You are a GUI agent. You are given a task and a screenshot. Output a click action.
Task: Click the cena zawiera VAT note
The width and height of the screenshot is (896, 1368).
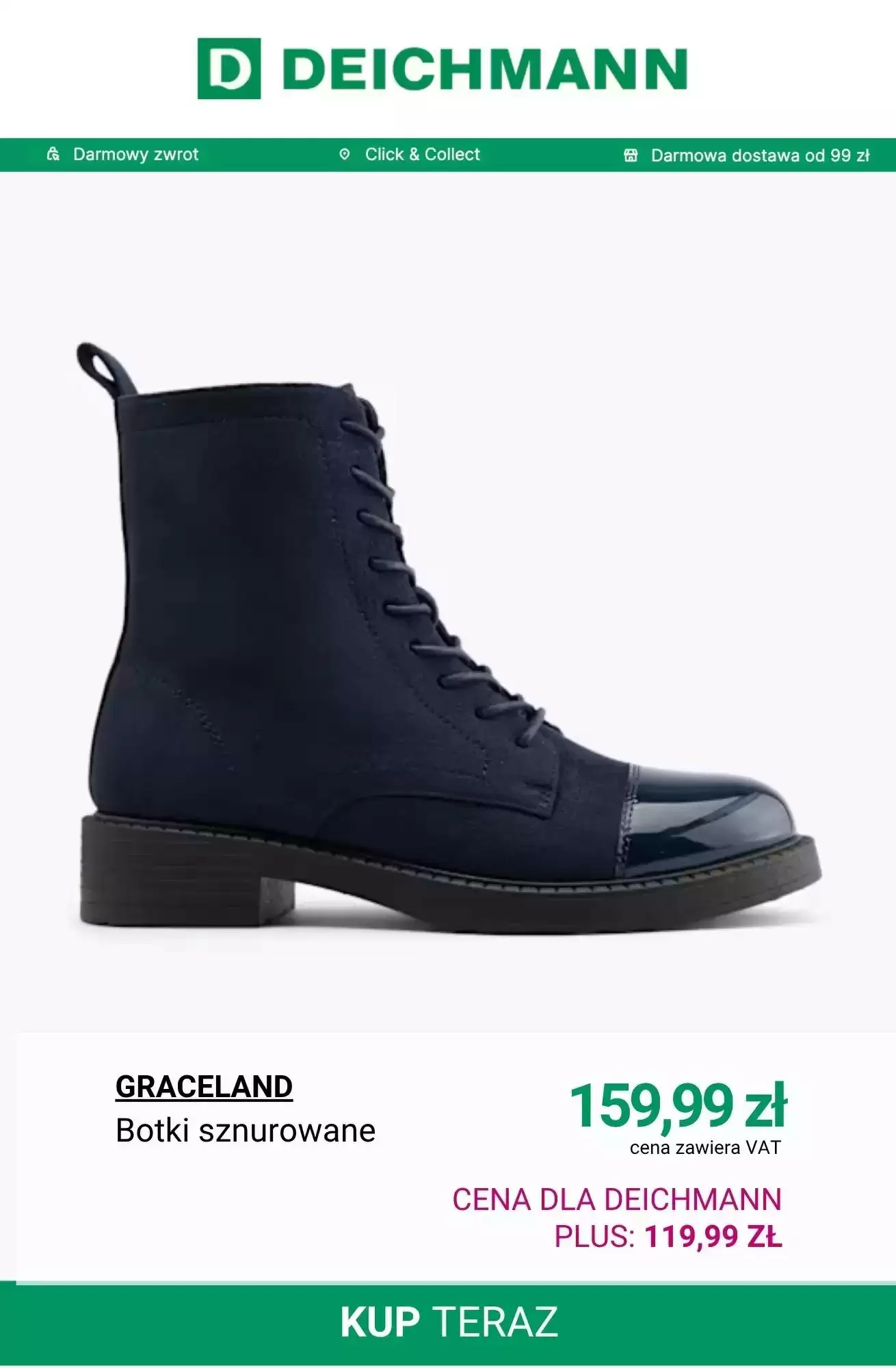click(x=705, y=1148)
